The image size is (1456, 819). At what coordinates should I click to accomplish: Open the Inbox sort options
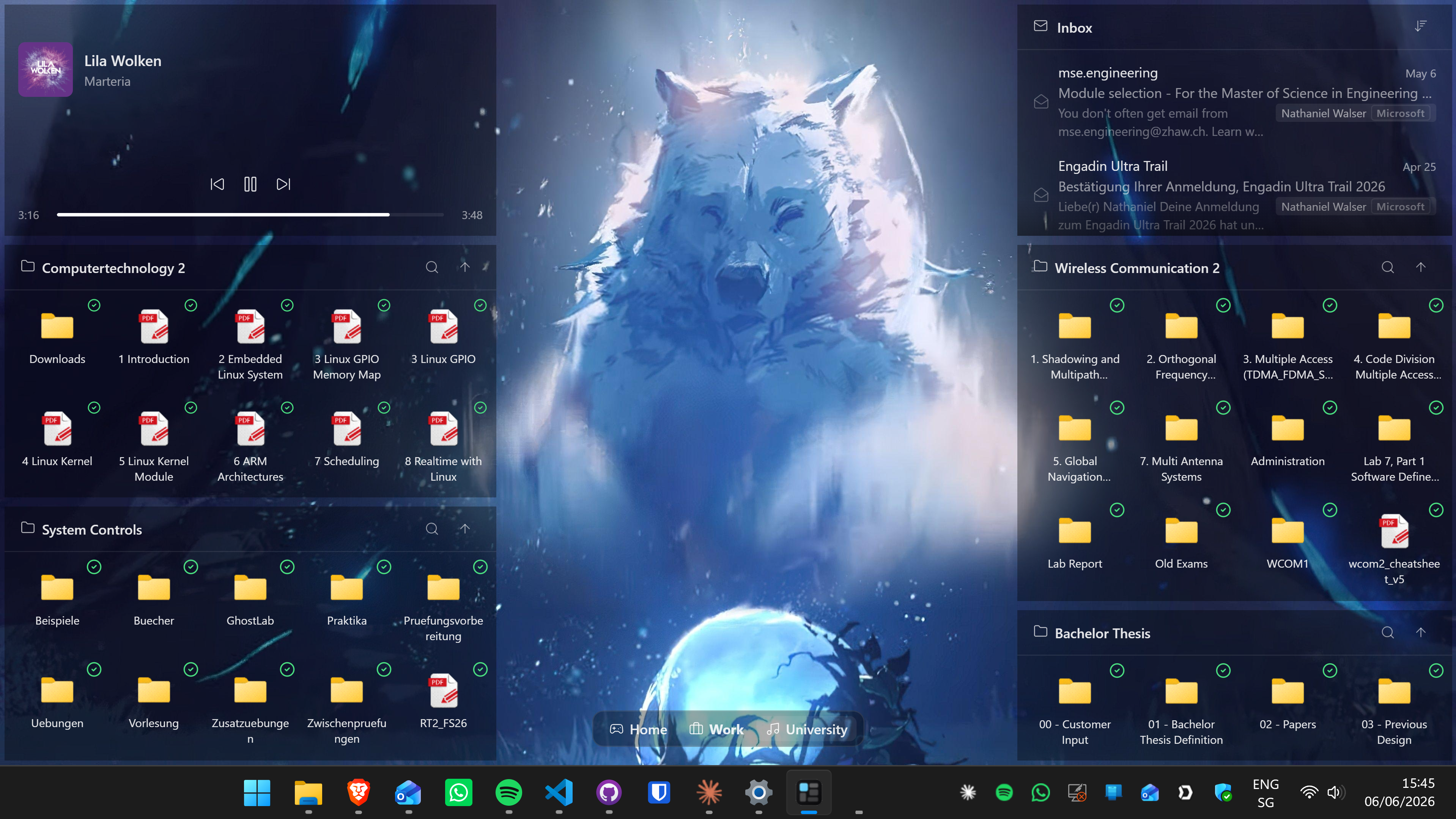tap(1420, 27)
